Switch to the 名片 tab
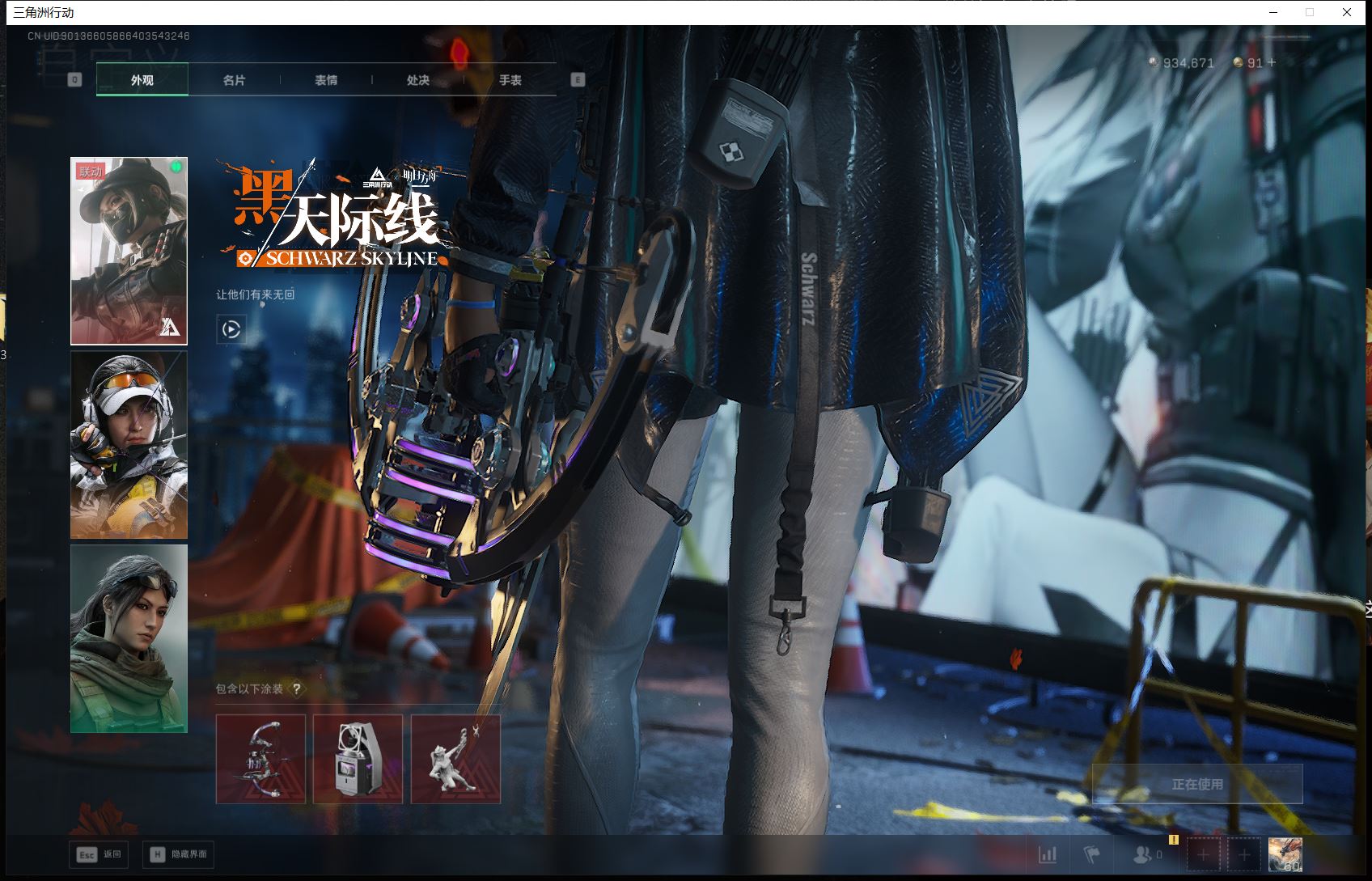 click(x=234, y=80)
